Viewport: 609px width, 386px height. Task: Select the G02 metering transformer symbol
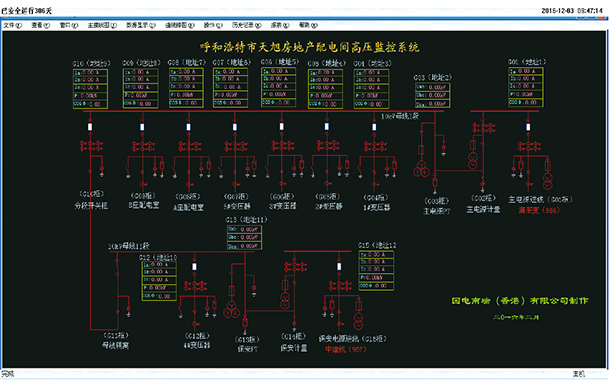click(473, 160)
